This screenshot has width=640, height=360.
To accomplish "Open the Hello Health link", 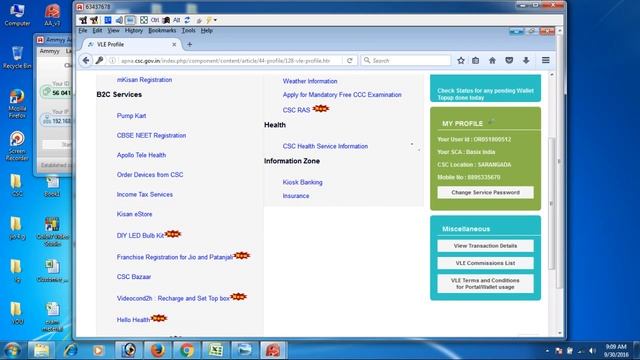I will [x=133, y=320].
